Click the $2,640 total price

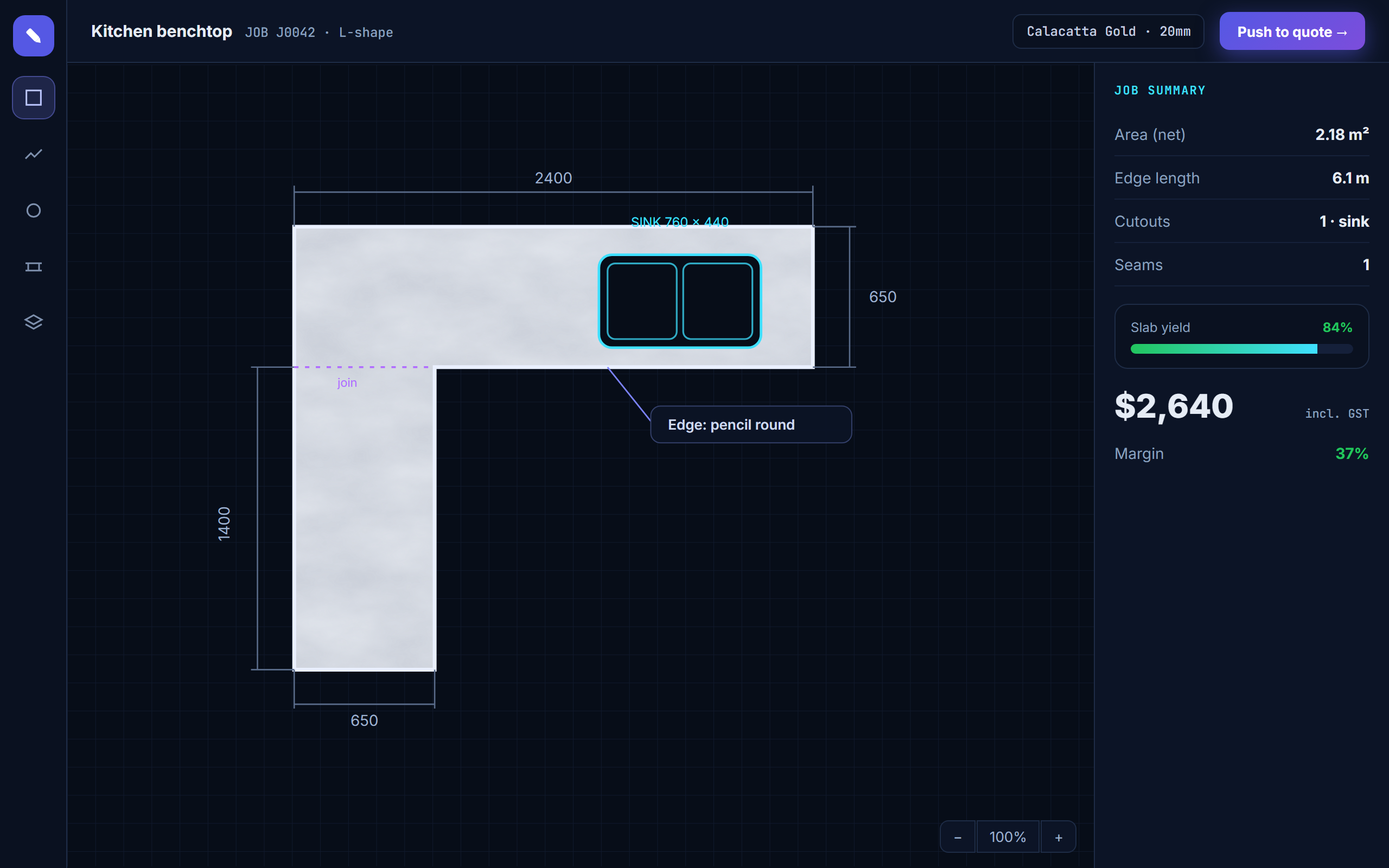pos(1174,406)
